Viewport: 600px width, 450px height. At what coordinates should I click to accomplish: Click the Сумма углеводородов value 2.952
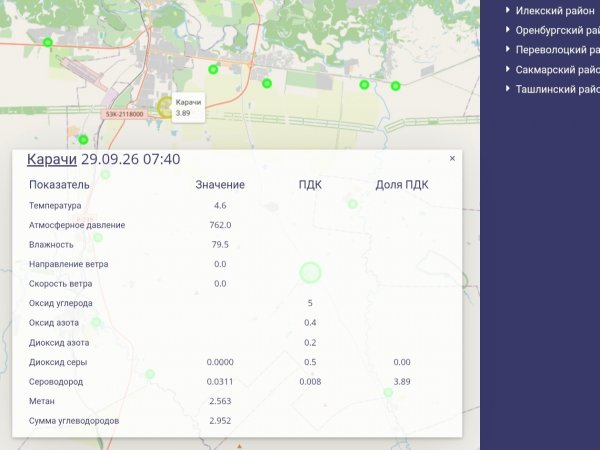(220, 421)
